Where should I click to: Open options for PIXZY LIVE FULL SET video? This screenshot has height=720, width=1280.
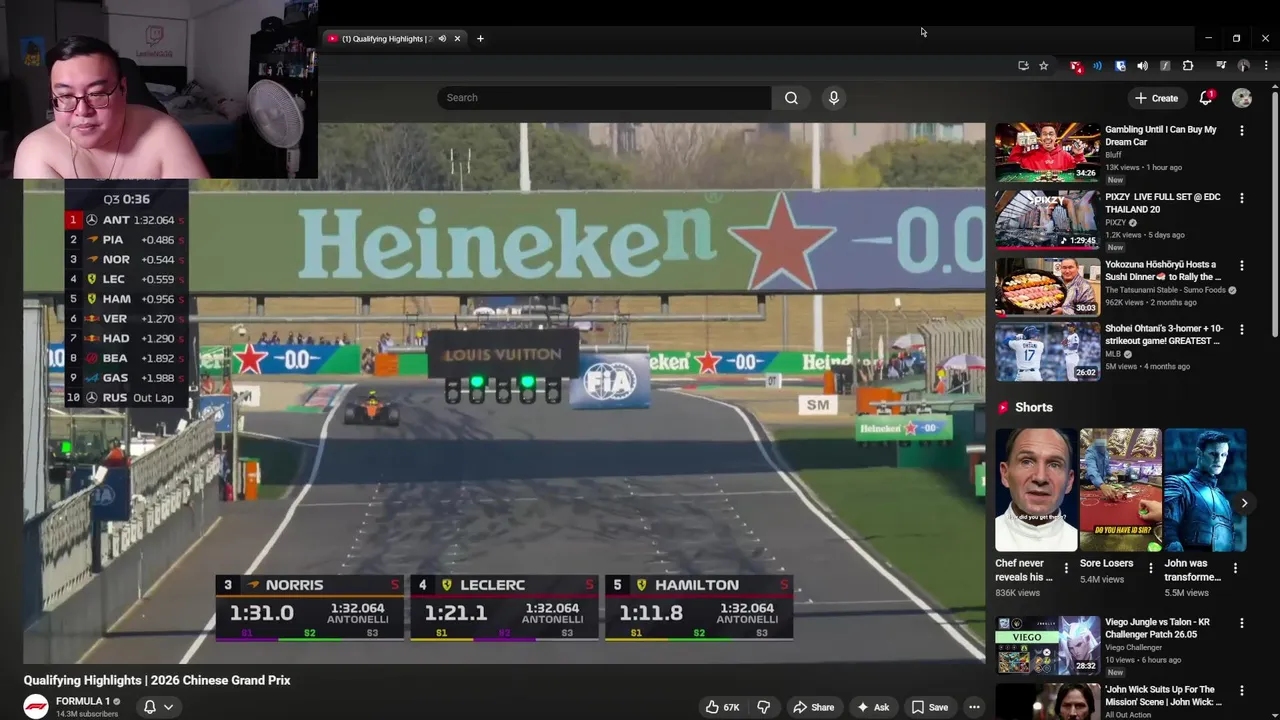click(1242, 198)
